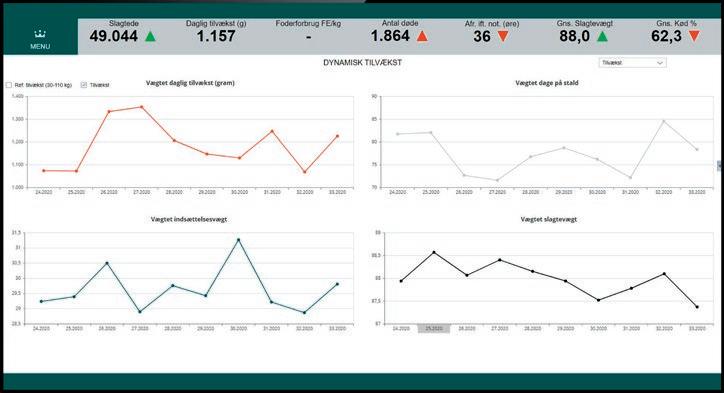Click the red down arrow beside Gns. Kød %
The width and height of the screenshot is (724, 393).
[x=694, y=36]
